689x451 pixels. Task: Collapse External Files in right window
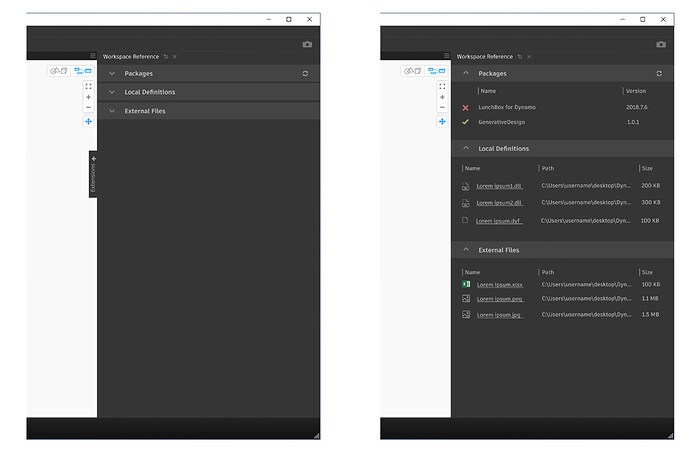(x=466, y=250)
